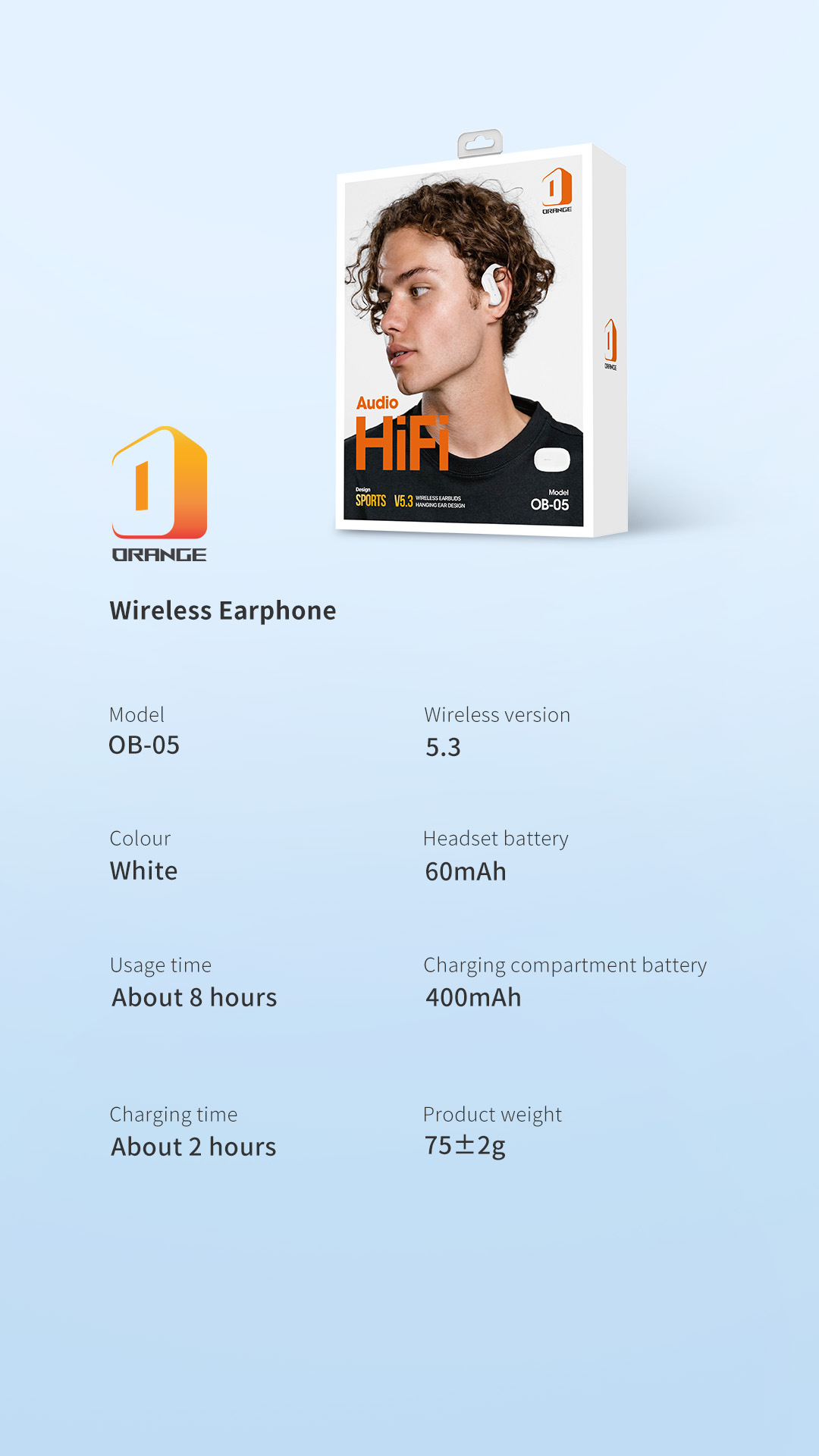Click the 400mAh charging compartment value

point(473,997)
